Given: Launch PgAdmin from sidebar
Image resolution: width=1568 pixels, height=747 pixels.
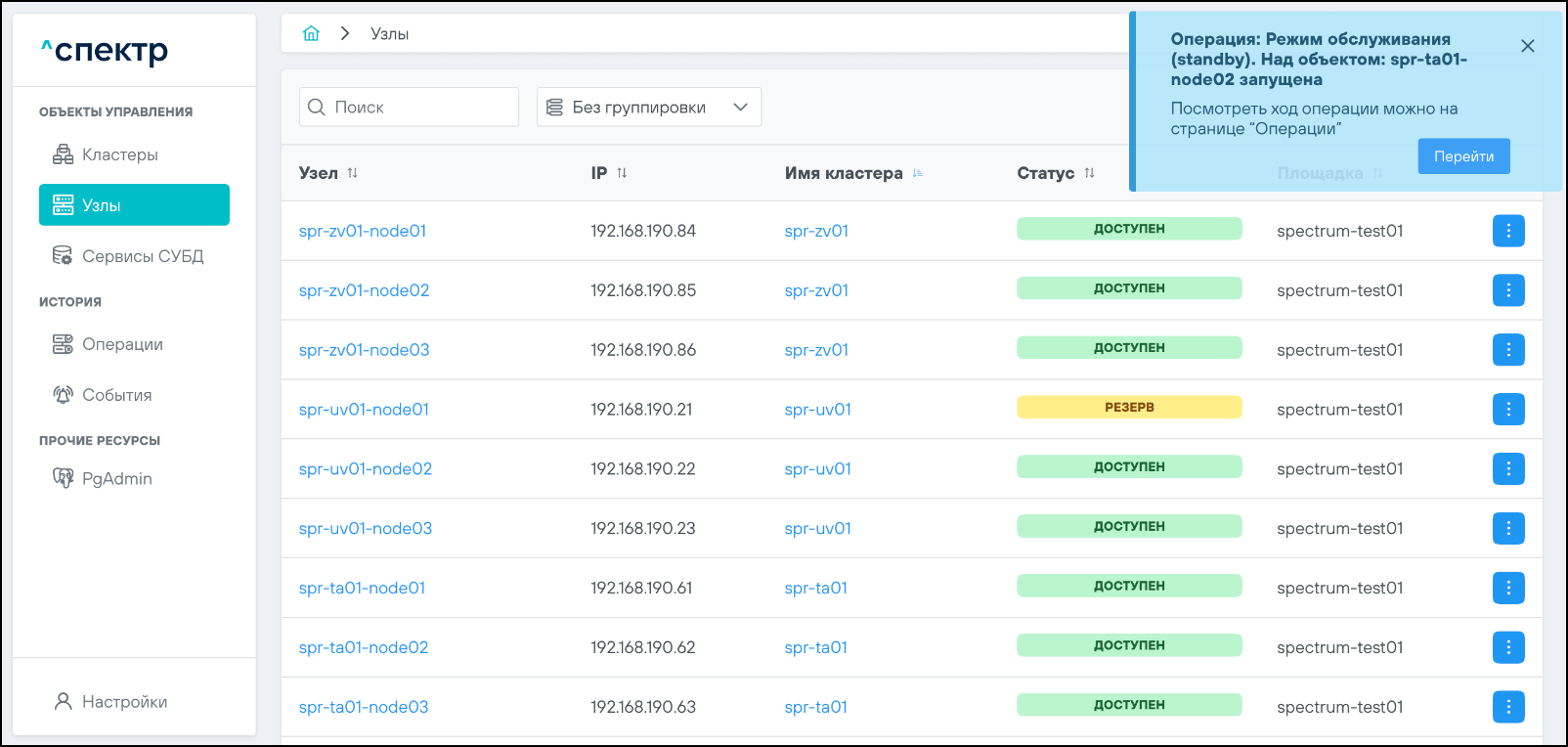Looking at the screenshot, I should pyautogui.click(x=116, y=478).
